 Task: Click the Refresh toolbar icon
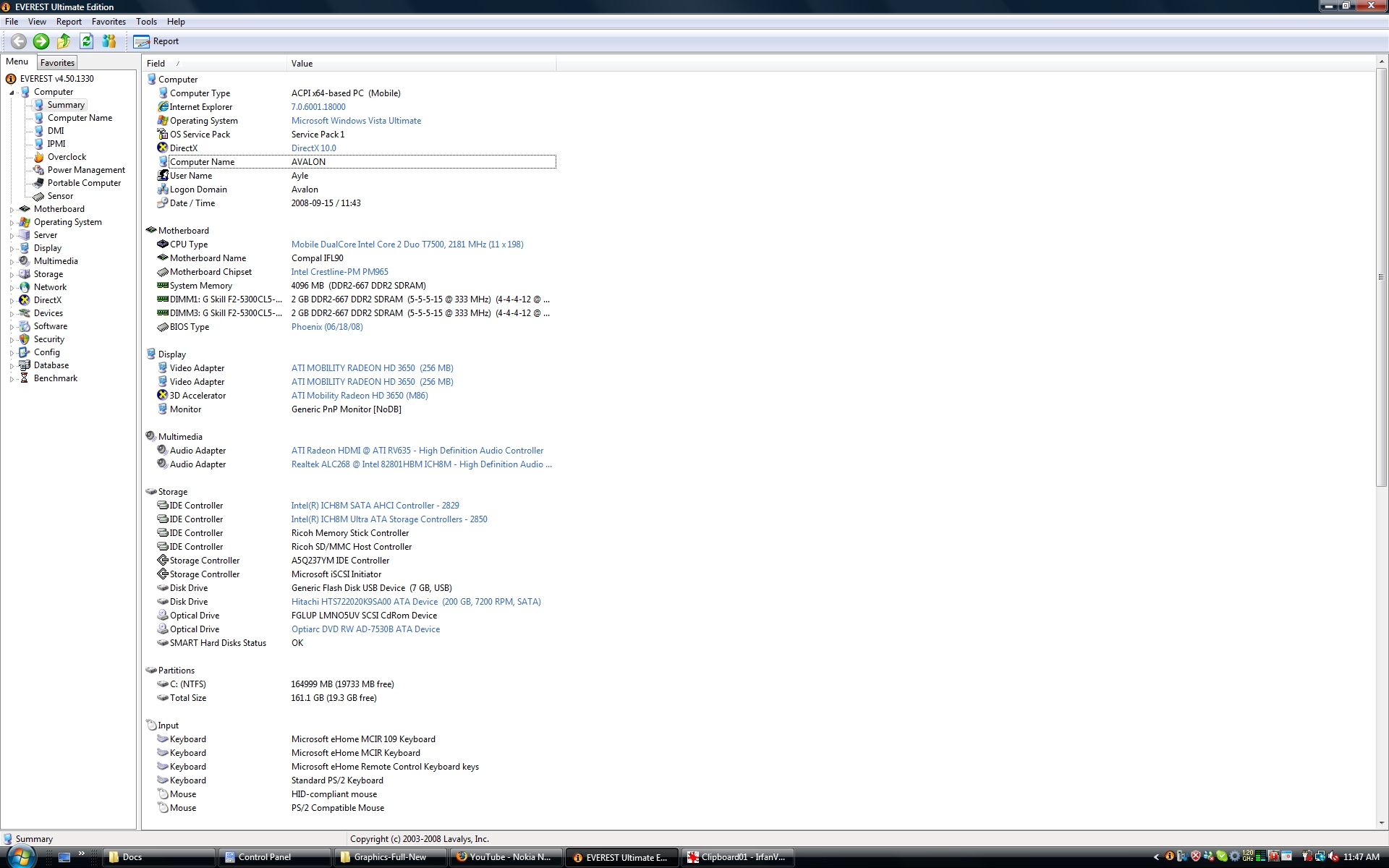tap(87, 41)
